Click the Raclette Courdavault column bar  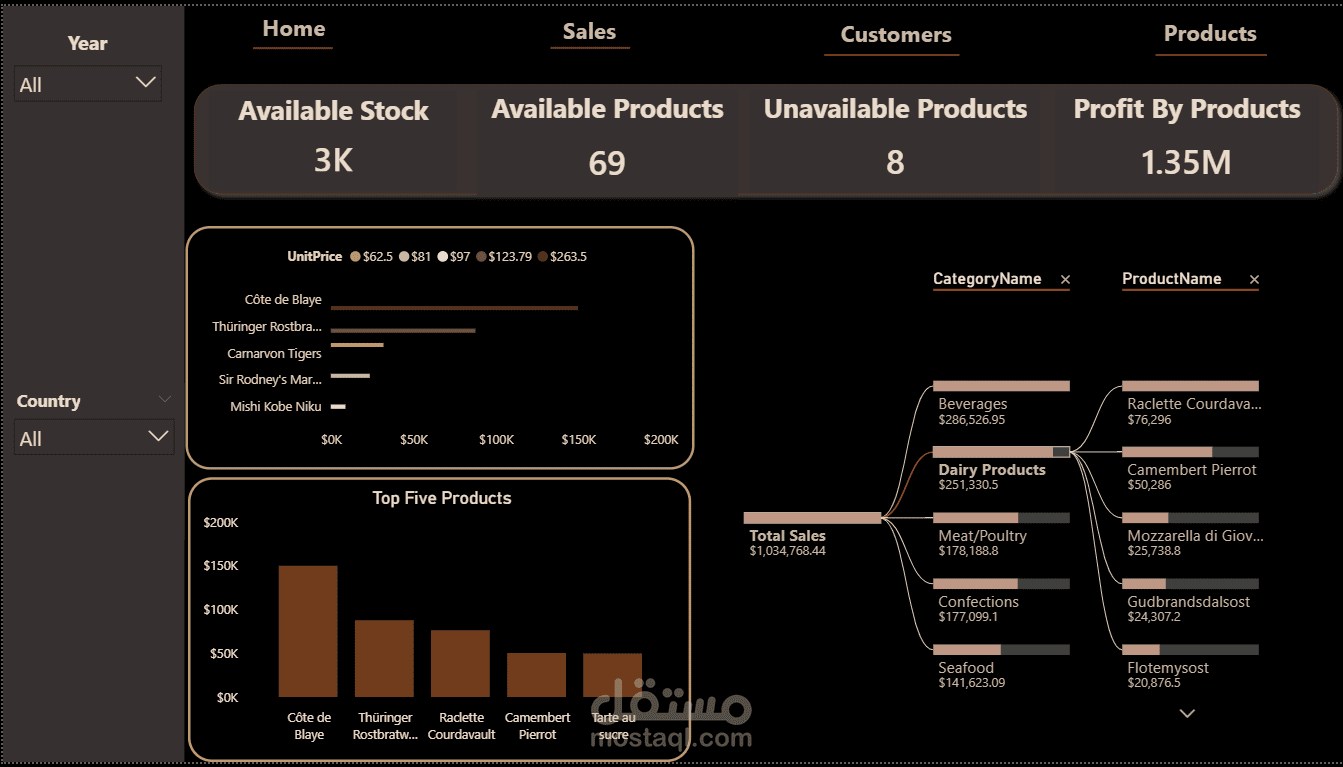coord(460,663)
